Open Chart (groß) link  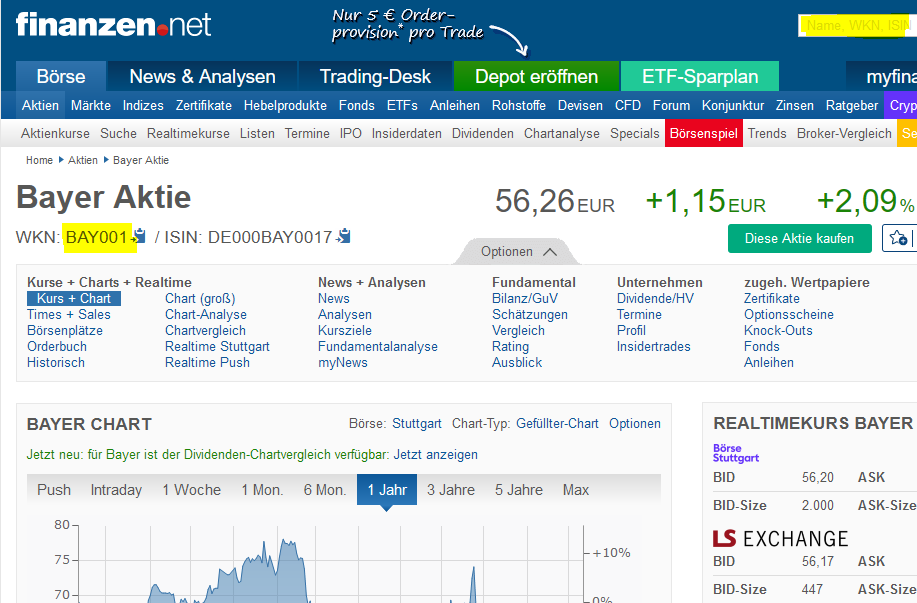[x=200, y=298]
